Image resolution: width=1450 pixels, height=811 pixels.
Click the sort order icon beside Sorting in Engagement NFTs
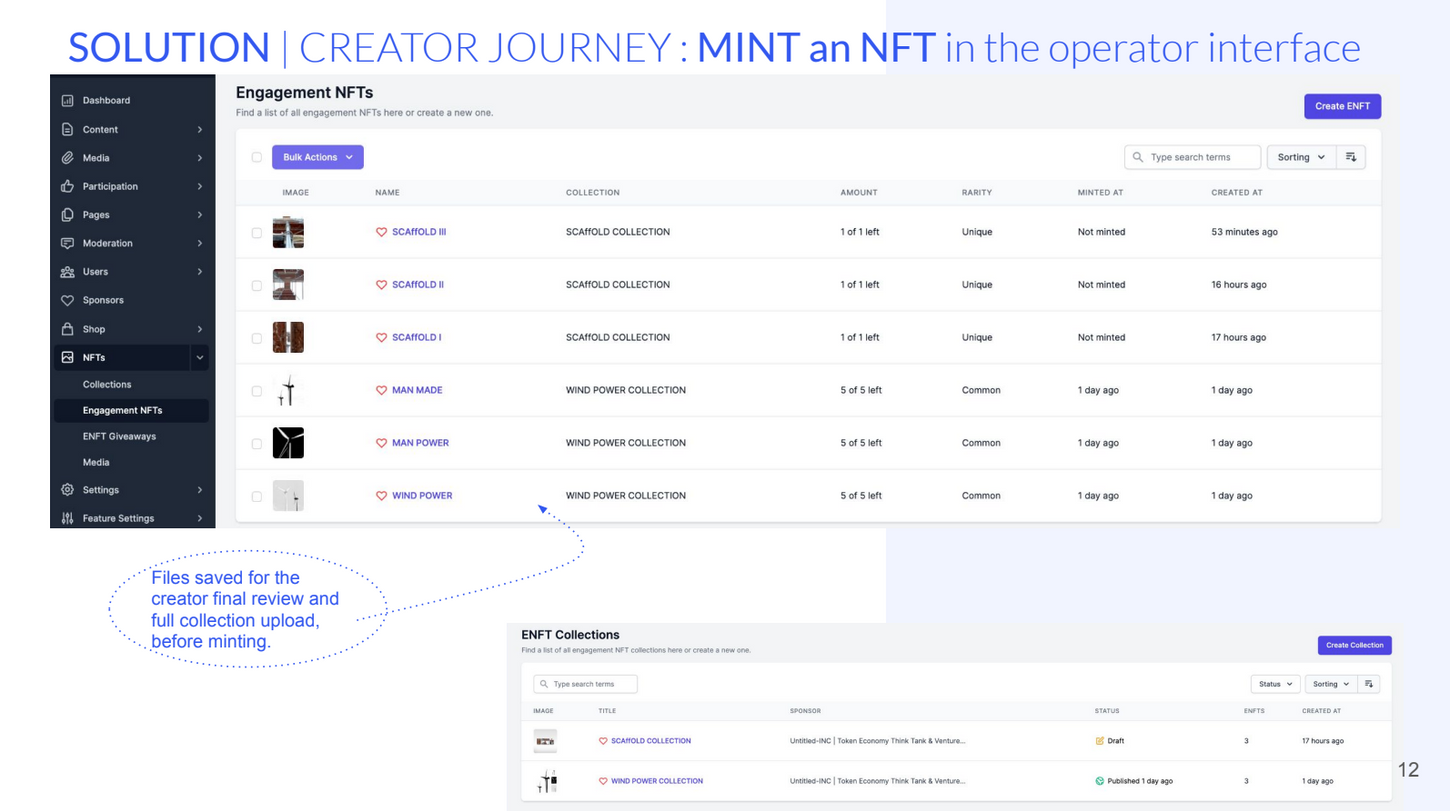pos(1351,157)
